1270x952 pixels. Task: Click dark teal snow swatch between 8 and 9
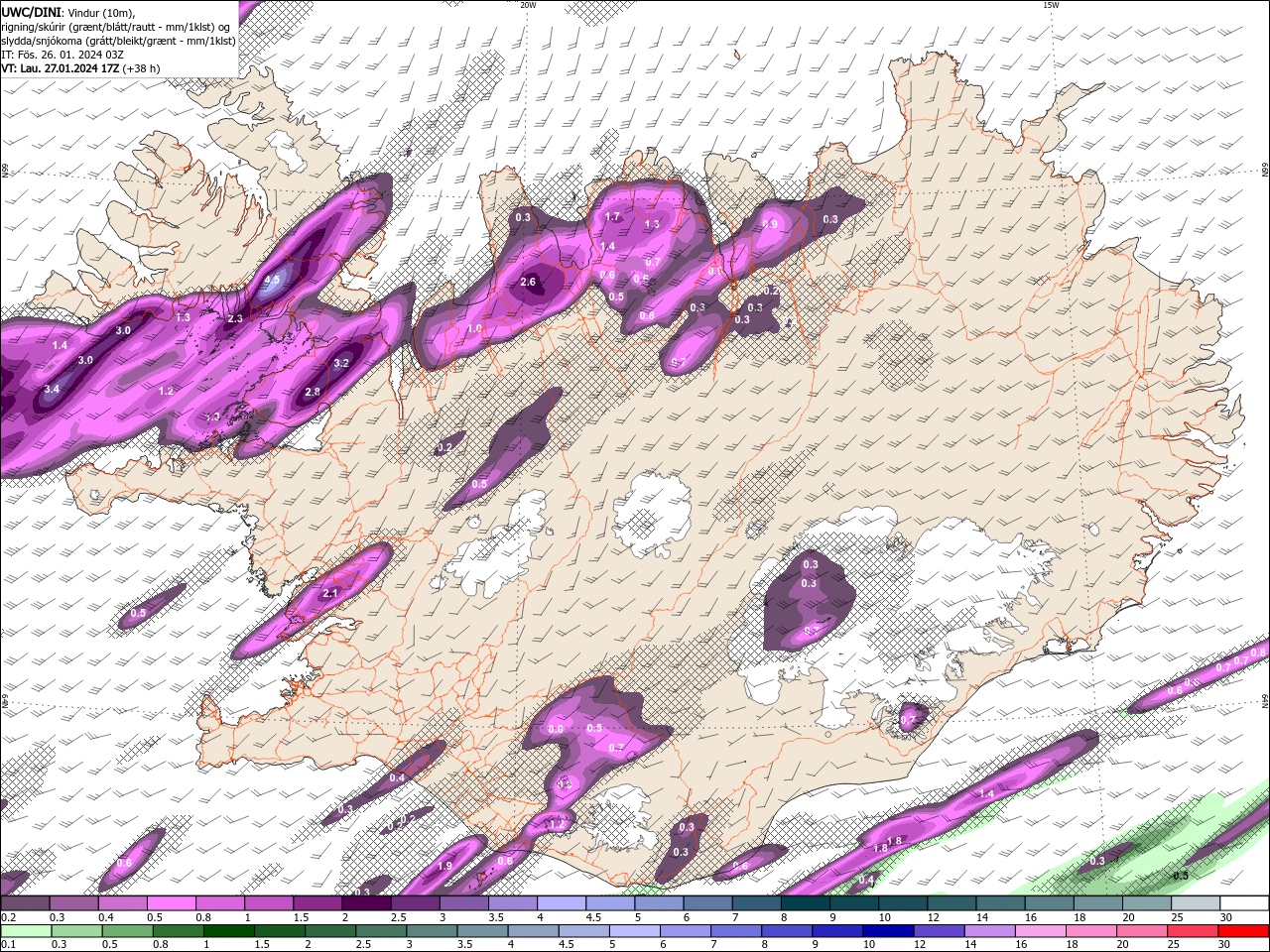coord(806,903)
